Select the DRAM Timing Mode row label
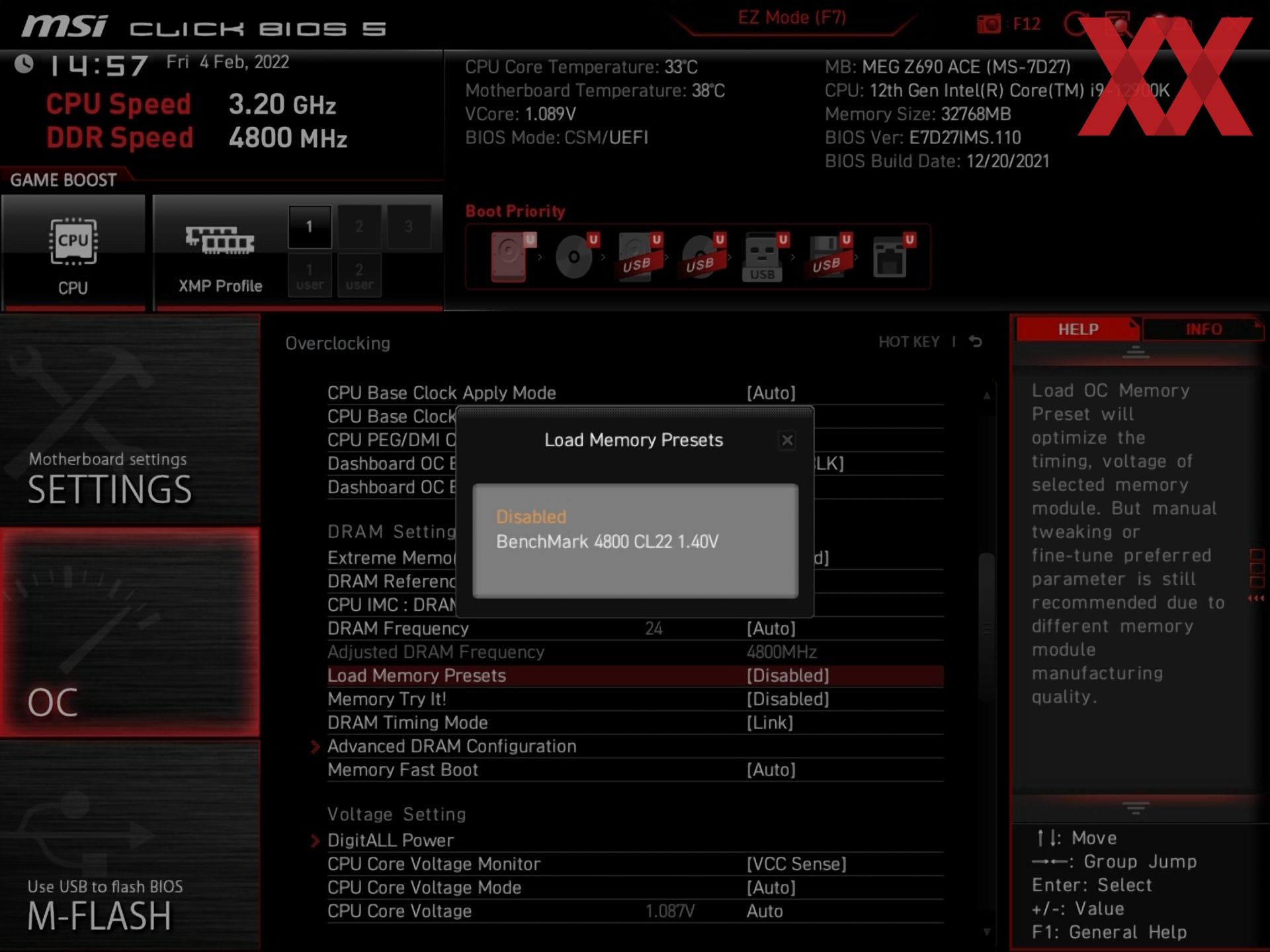Viewport: 1270px width, 952px height. click(407, 723)
